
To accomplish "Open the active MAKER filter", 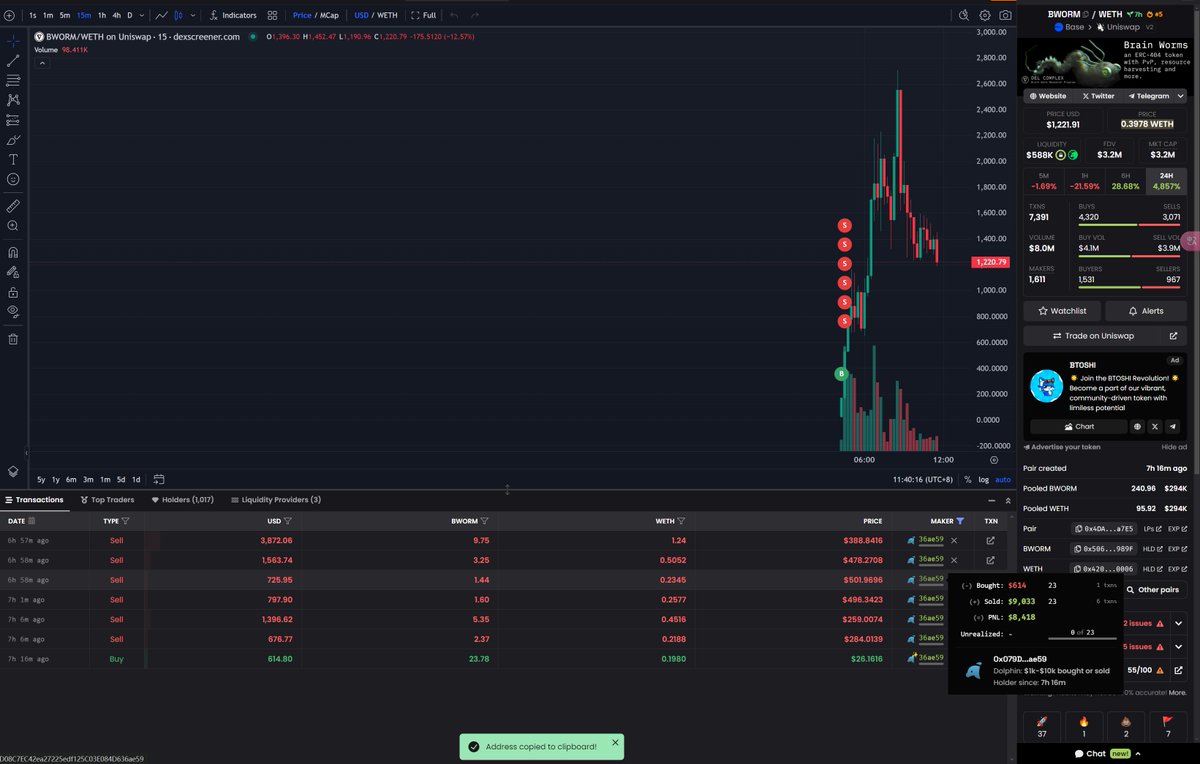I will click(x=960, y=521).
